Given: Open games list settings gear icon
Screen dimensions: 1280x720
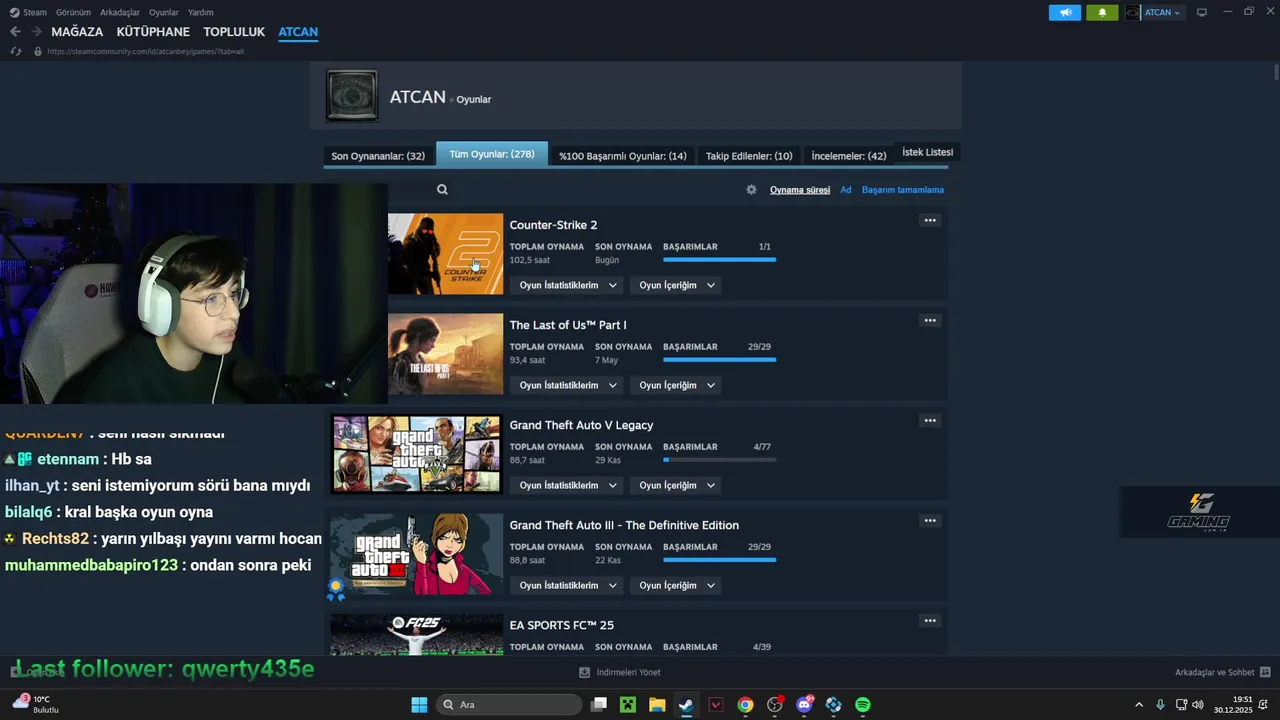Looking at the screenshot, I should [751, 190].
